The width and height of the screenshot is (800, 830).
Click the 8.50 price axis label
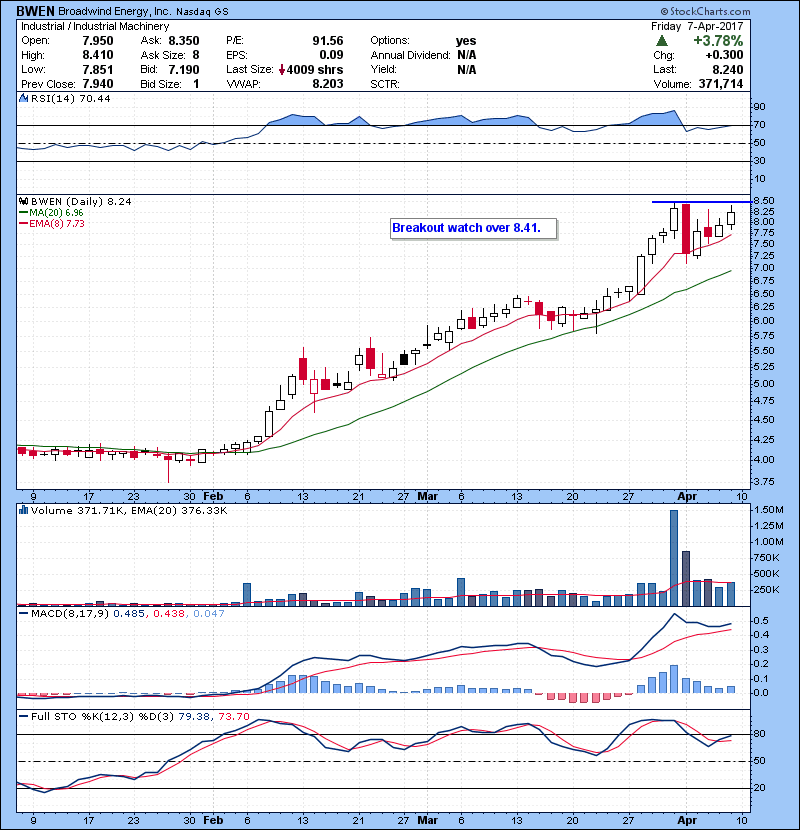[763, 201]
